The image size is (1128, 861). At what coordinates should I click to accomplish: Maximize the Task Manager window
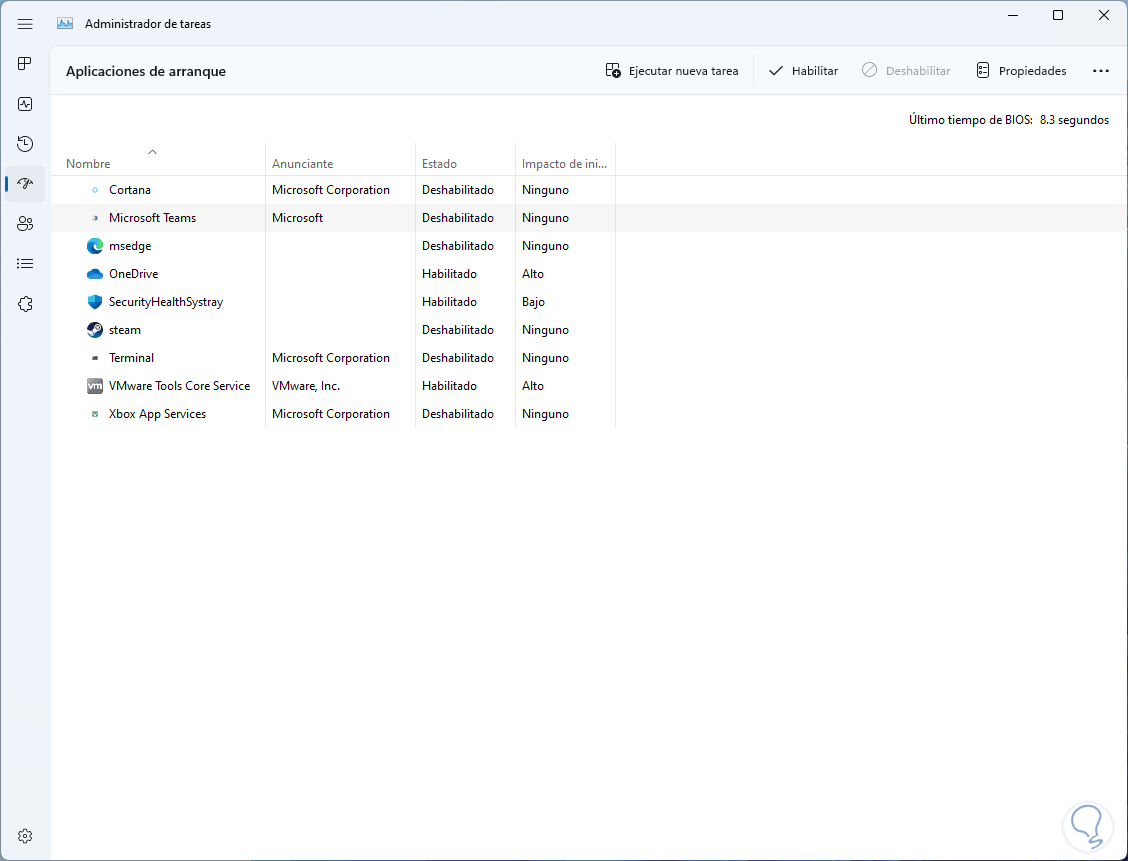click(1058, 15)
